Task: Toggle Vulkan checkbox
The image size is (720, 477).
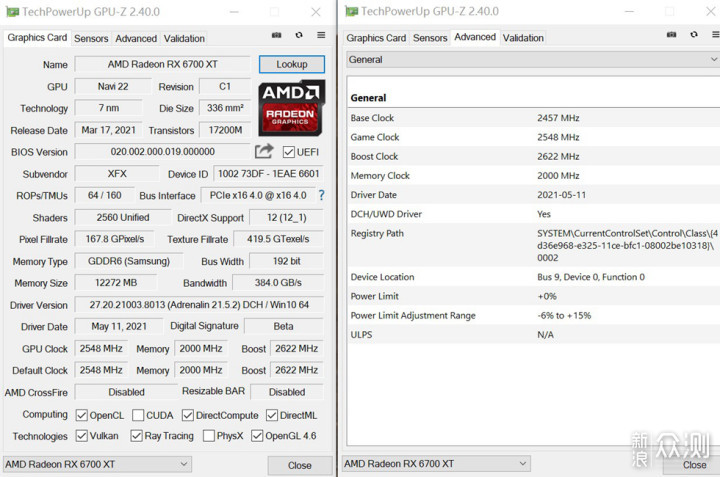Action: [x=82, y=435]
